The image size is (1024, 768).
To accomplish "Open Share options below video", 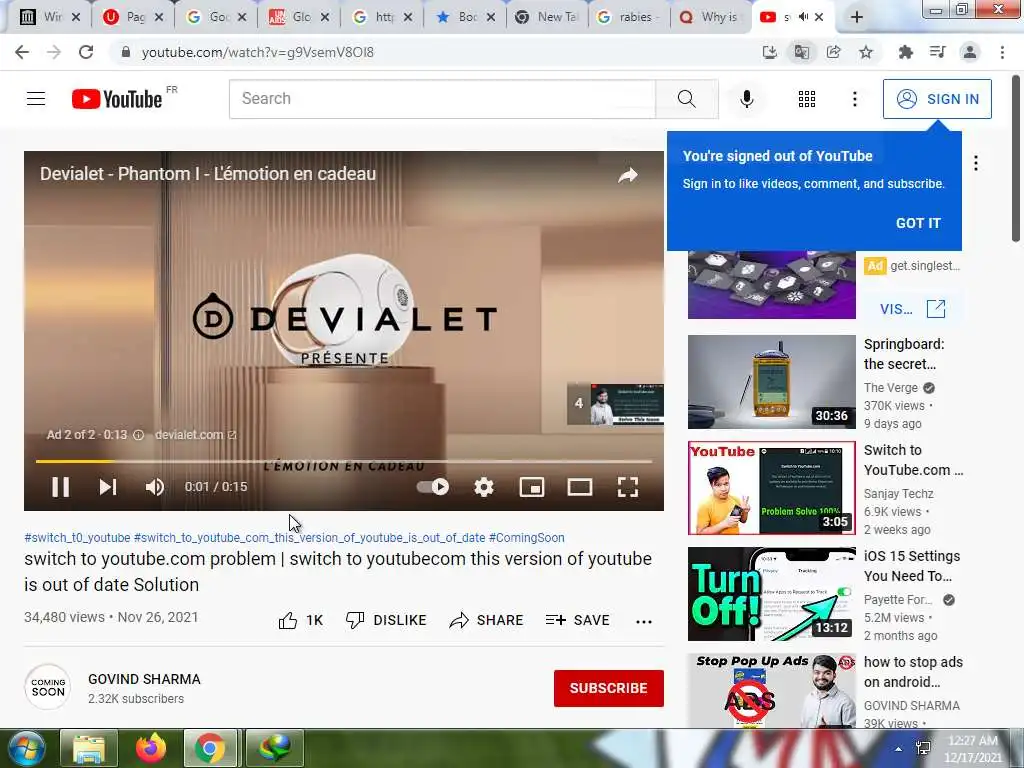I will (x=487, y=620).
